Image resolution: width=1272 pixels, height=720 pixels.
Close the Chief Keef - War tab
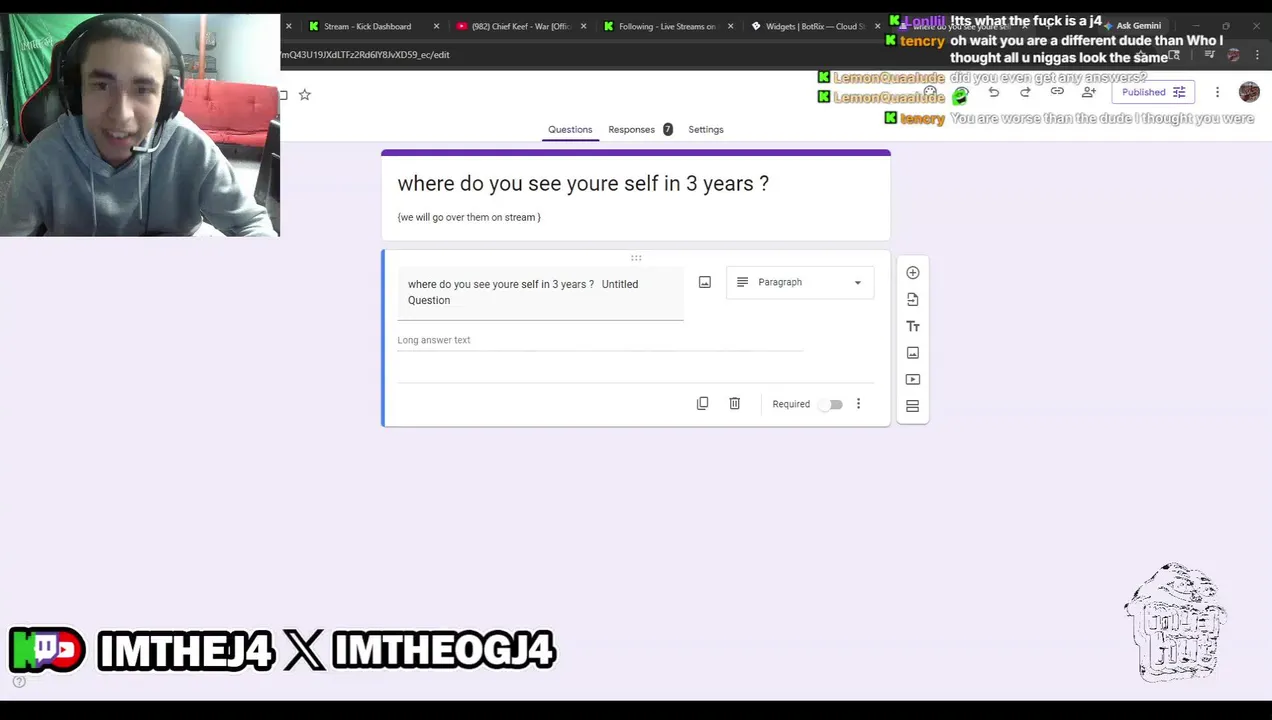[583, 26]
